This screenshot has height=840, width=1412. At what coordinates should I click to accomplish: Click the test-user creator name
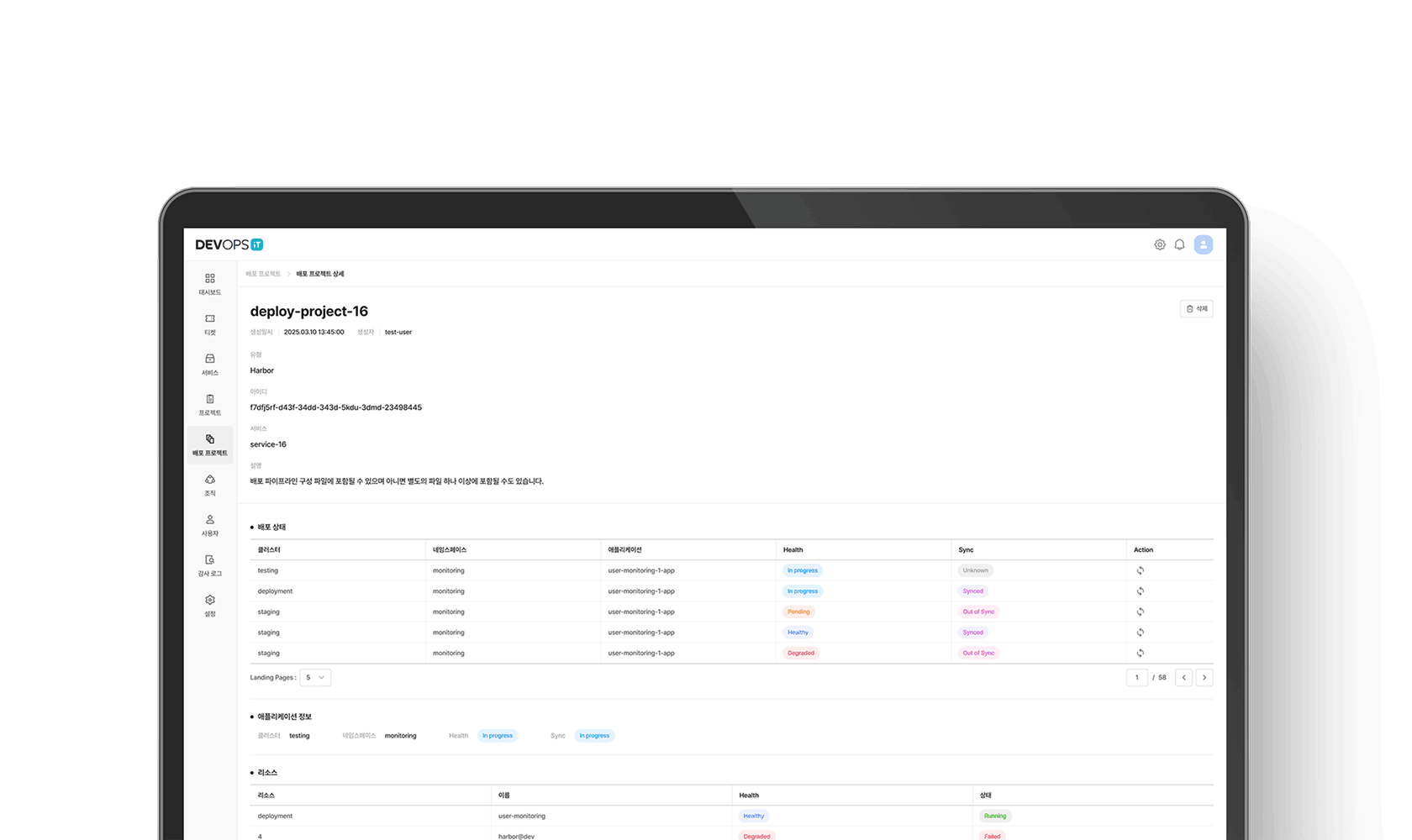tap(398, 332)
